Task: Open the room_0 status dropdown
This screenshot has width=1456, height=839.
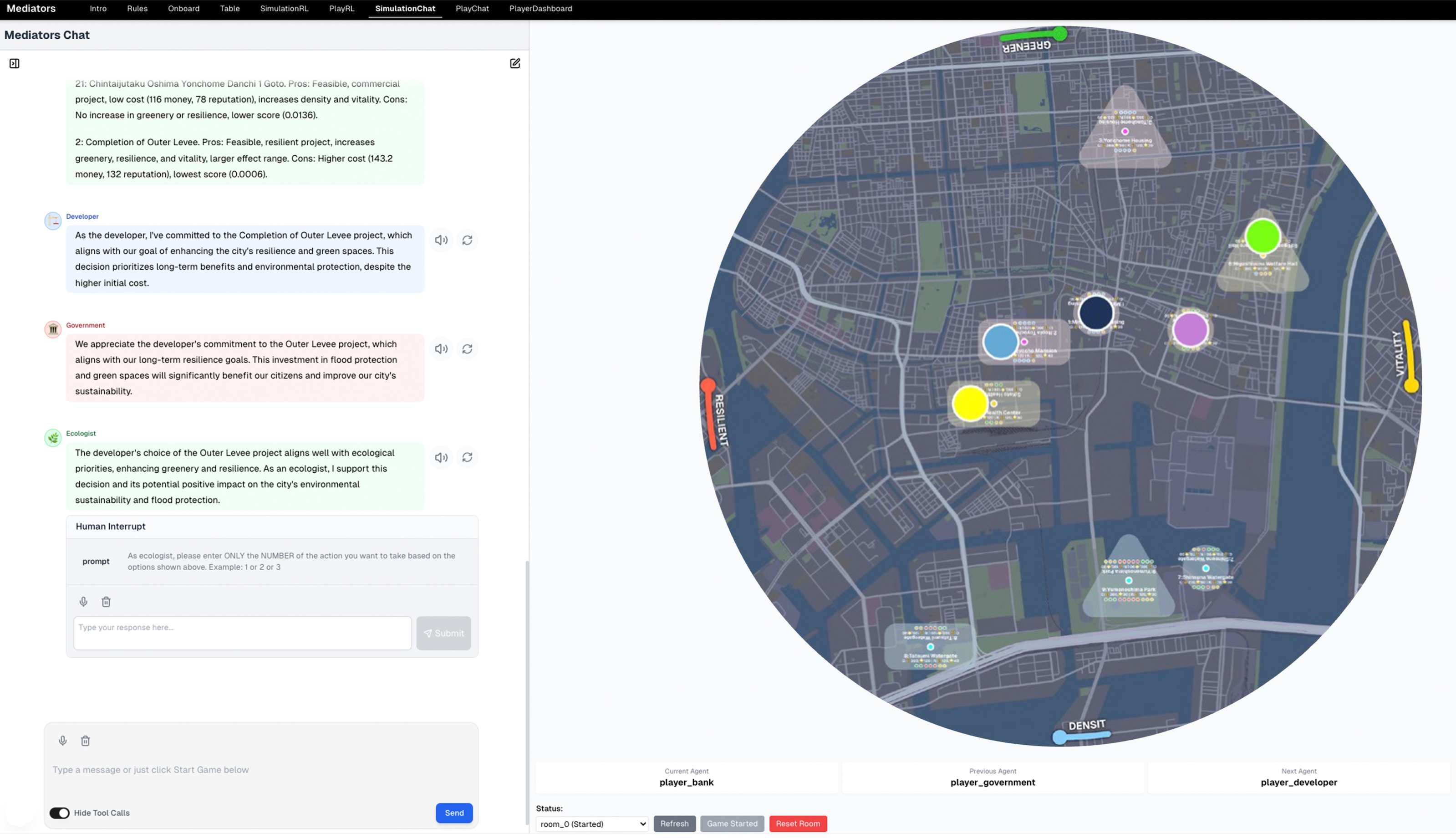Action: 591,824
